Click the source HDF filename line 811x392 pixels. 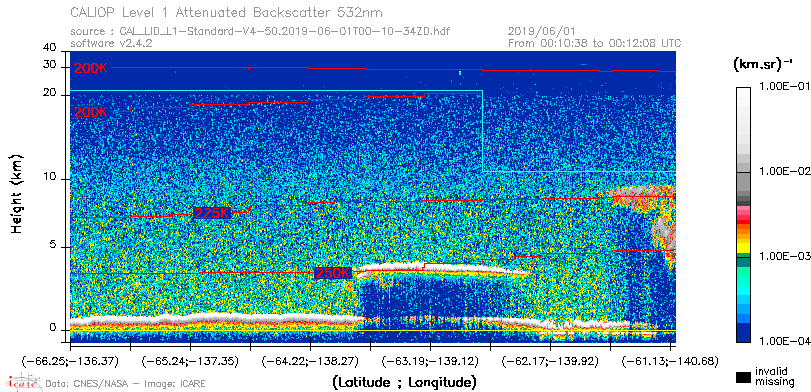click(260, 32)
